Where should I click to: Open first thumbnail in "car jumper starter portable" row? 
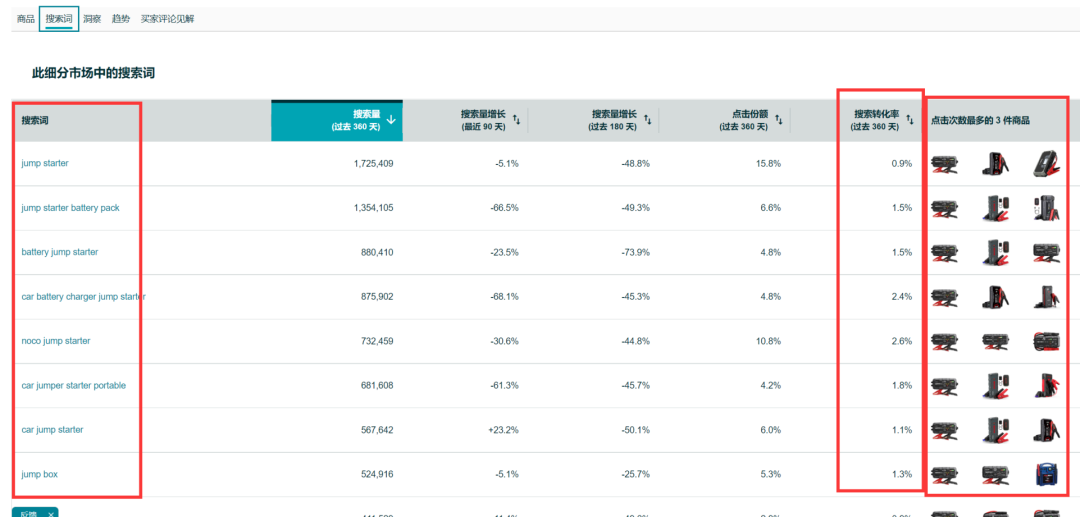point(944,386)
